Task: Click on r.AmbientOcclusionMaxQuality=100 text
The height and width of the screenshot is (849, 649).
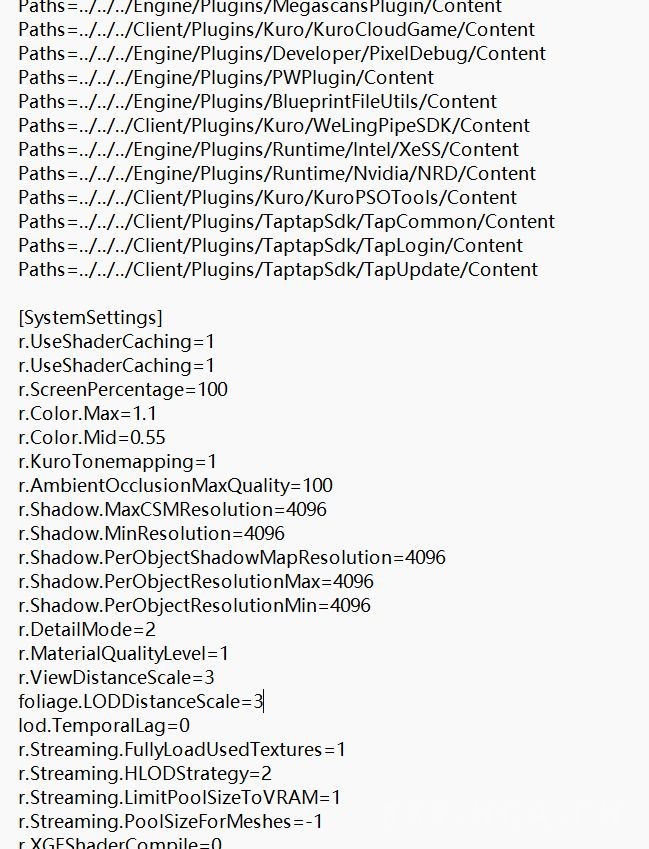Action: click(x=175, y=486)
